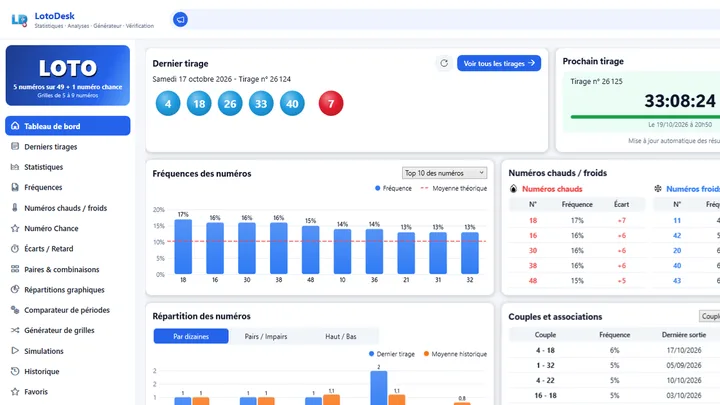The image size is (720, 405).
Task: Click the Statistiques chart icon
Action: (x=15, y=167)
